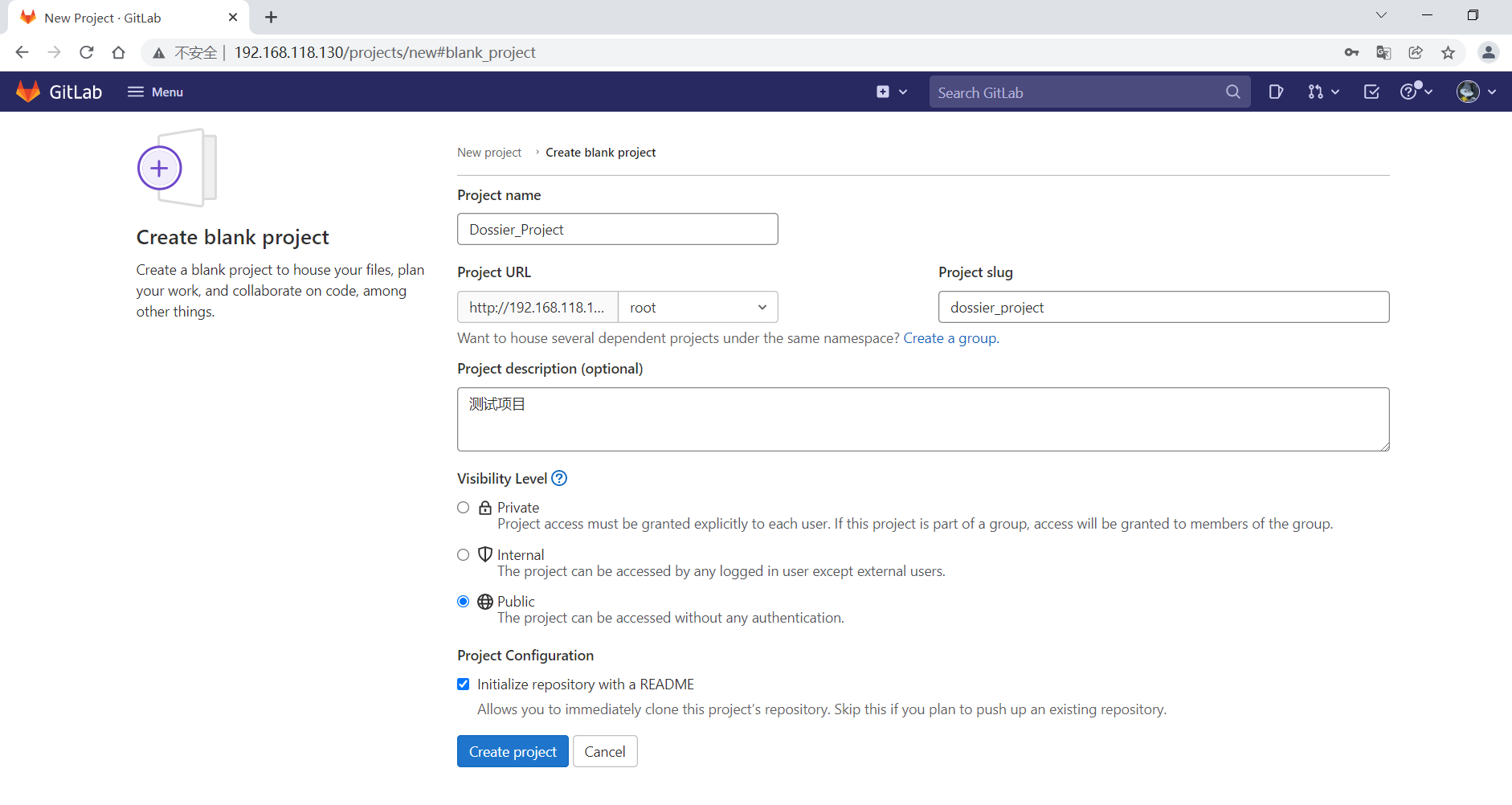The image size is (1512, 805).
Task: Select the Private visibility radio
Action: [x=463, y=508]
